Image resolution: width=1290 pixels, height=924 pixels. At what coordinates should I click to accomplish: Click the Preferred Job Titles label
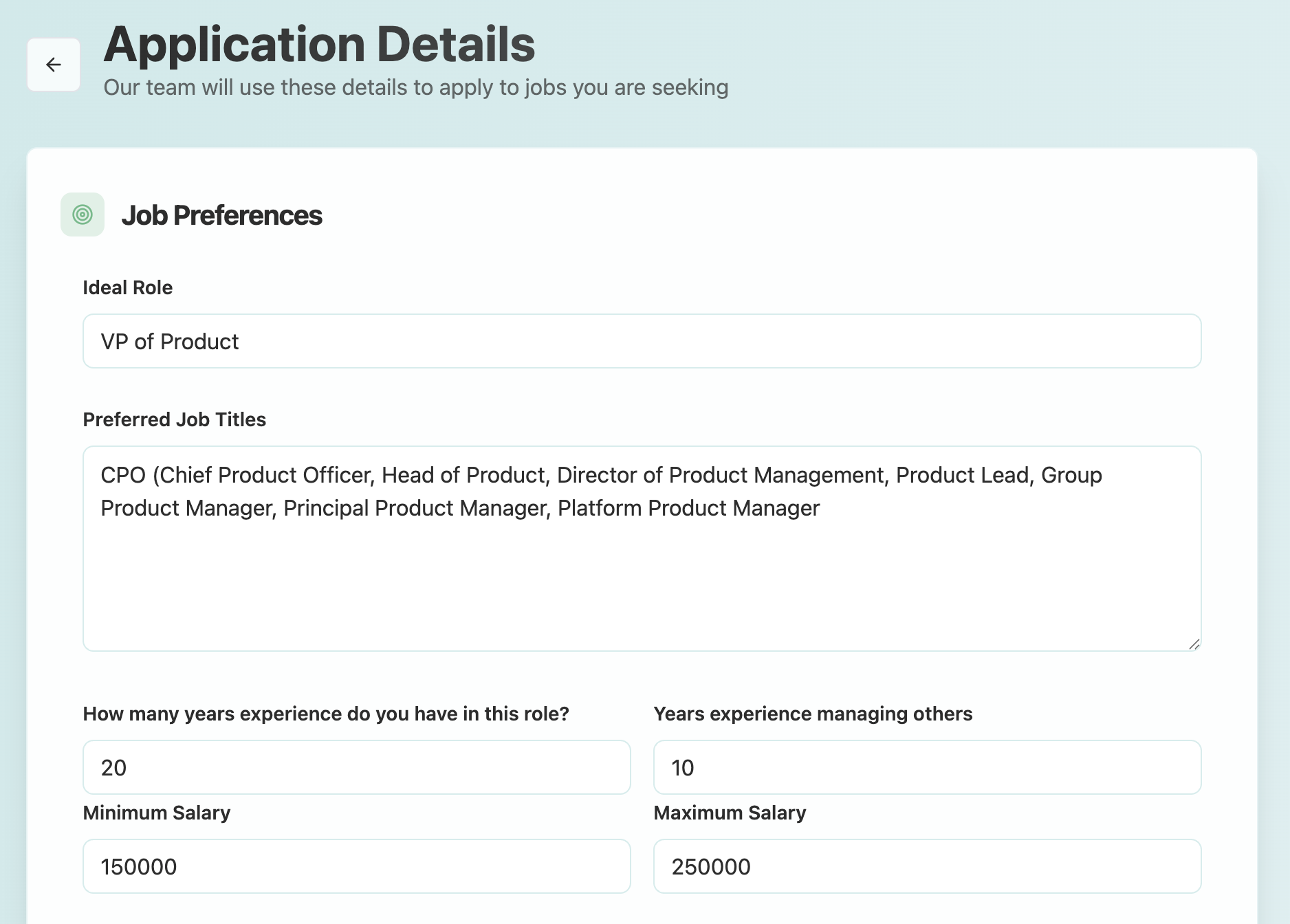pyautogui.click(x=174, y=419)
